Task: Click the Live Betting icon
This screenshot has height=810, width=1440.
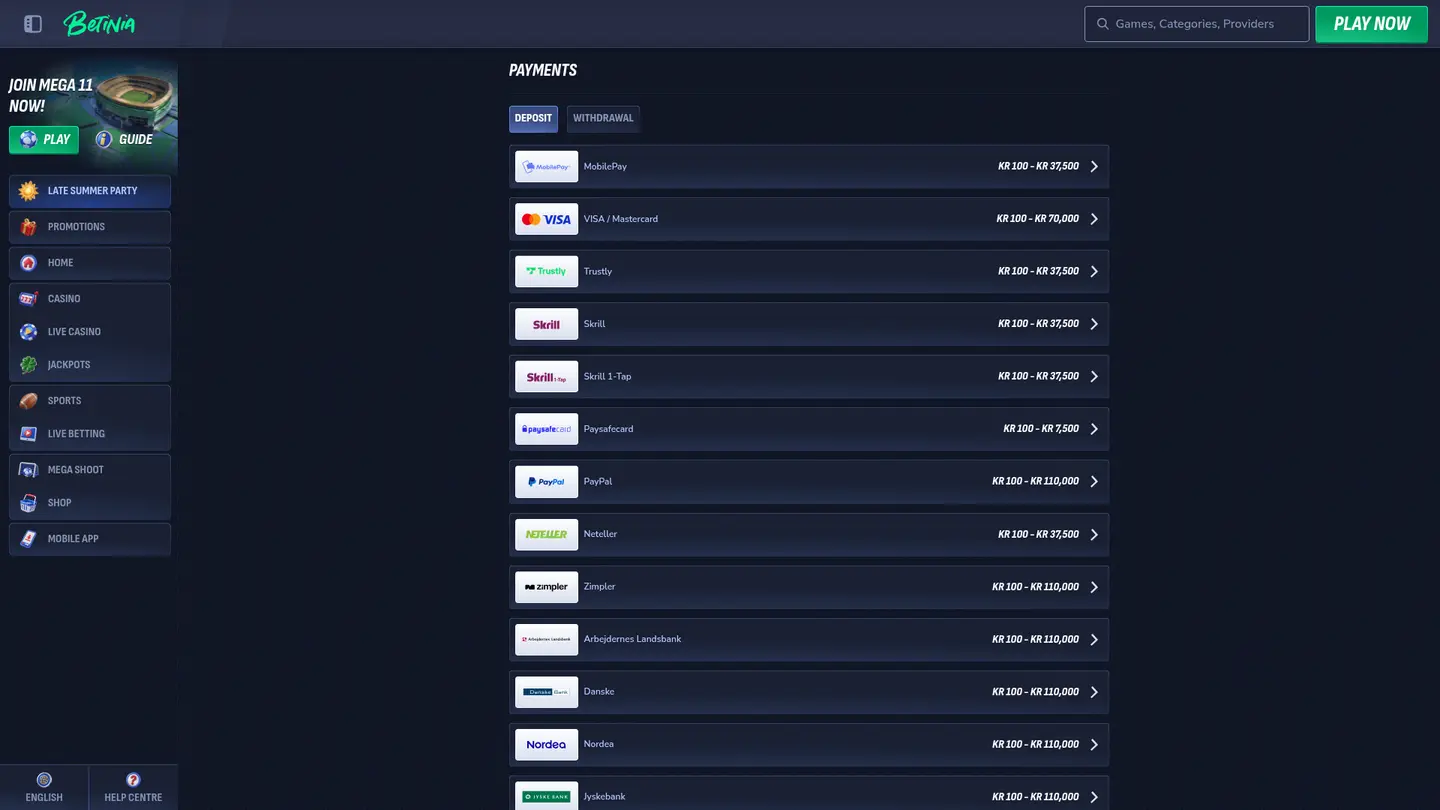Action: 28,434
